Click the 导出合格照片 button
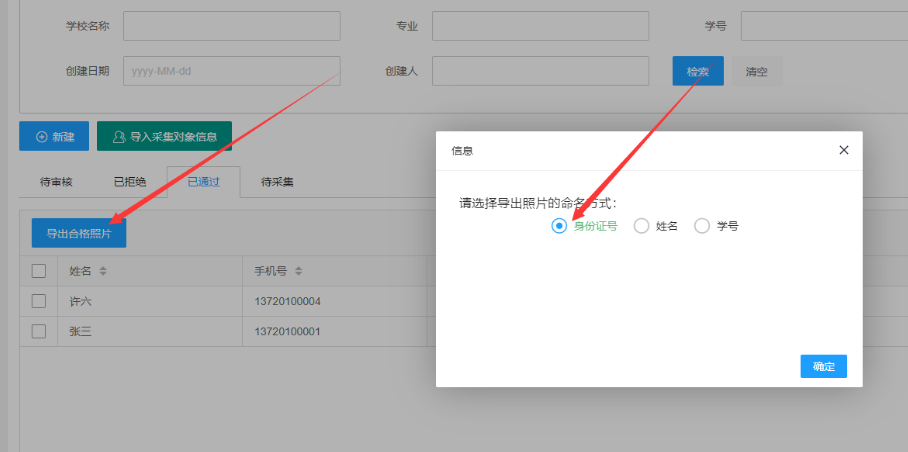Image resolution: width=908 pixels, height=452 pixels. point(79,233)
